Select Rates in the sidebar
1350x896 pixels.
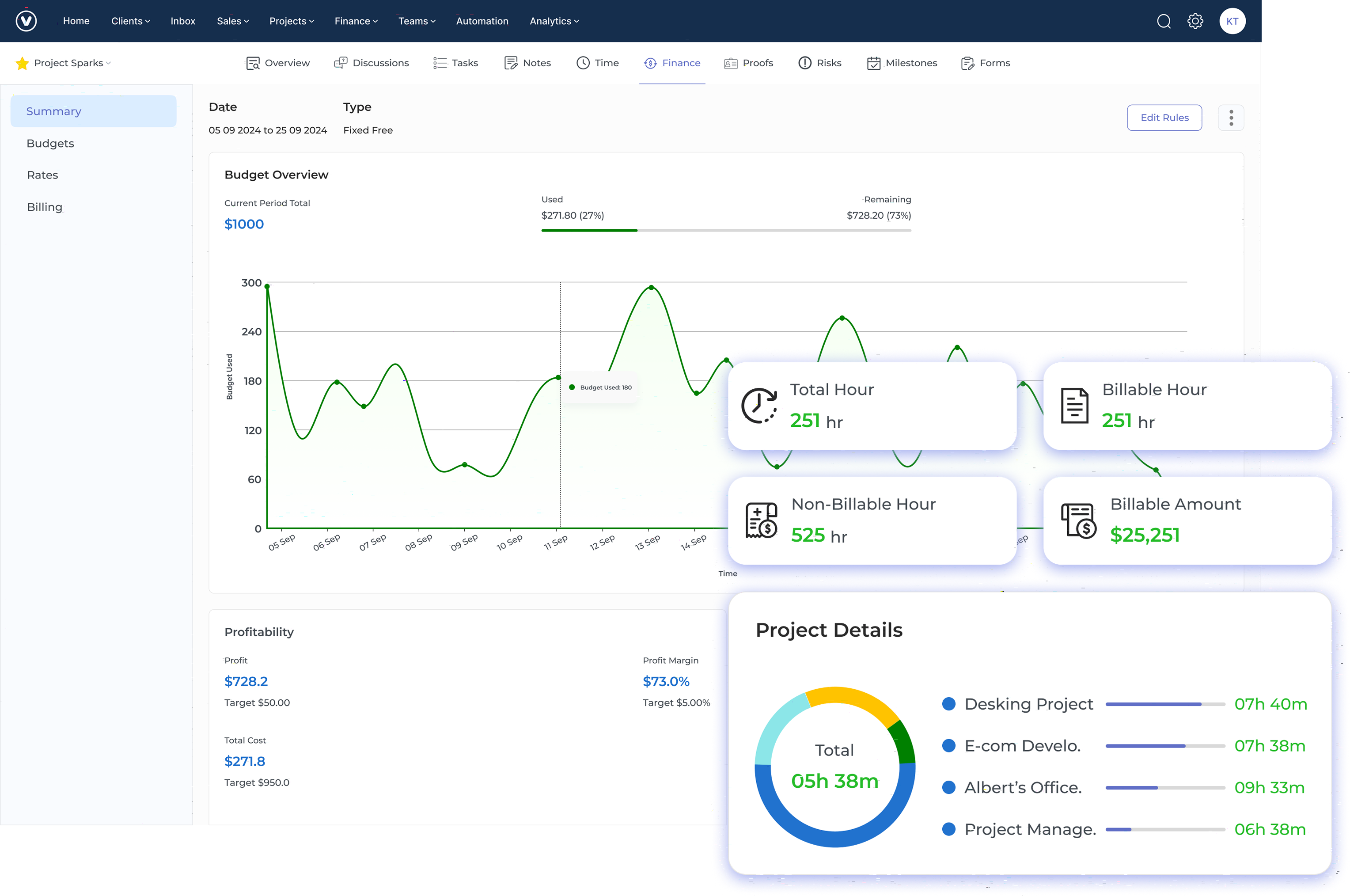click(42, 175)
